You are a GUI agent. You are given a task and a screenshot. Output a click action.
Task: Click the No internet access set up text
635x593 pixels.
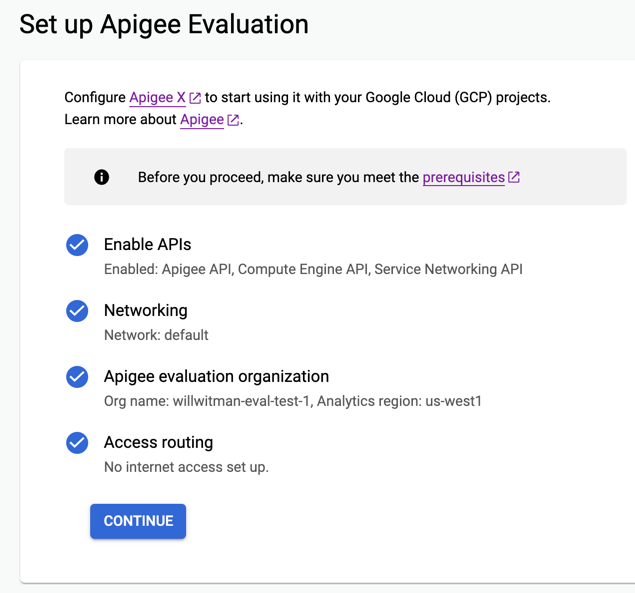(x=186, y=467)
